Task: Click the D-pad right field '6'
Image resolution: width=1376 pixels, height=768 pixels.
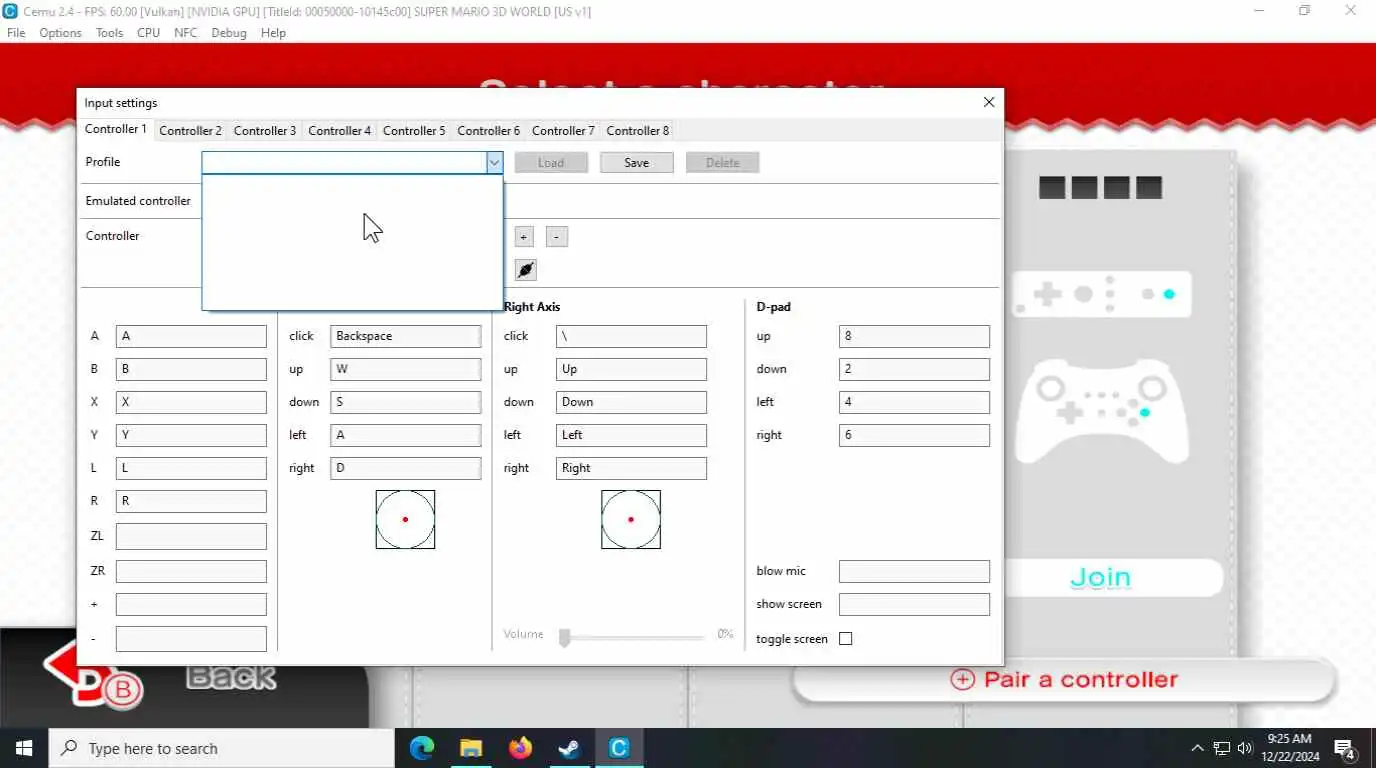Action: click(x=914, y=435)
